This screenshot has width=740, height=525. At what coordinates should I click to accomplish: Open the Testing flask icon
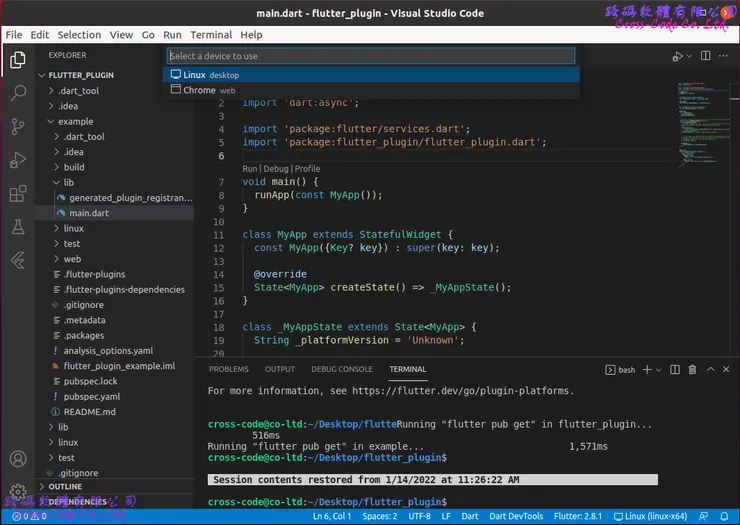[x=17, y=227]
